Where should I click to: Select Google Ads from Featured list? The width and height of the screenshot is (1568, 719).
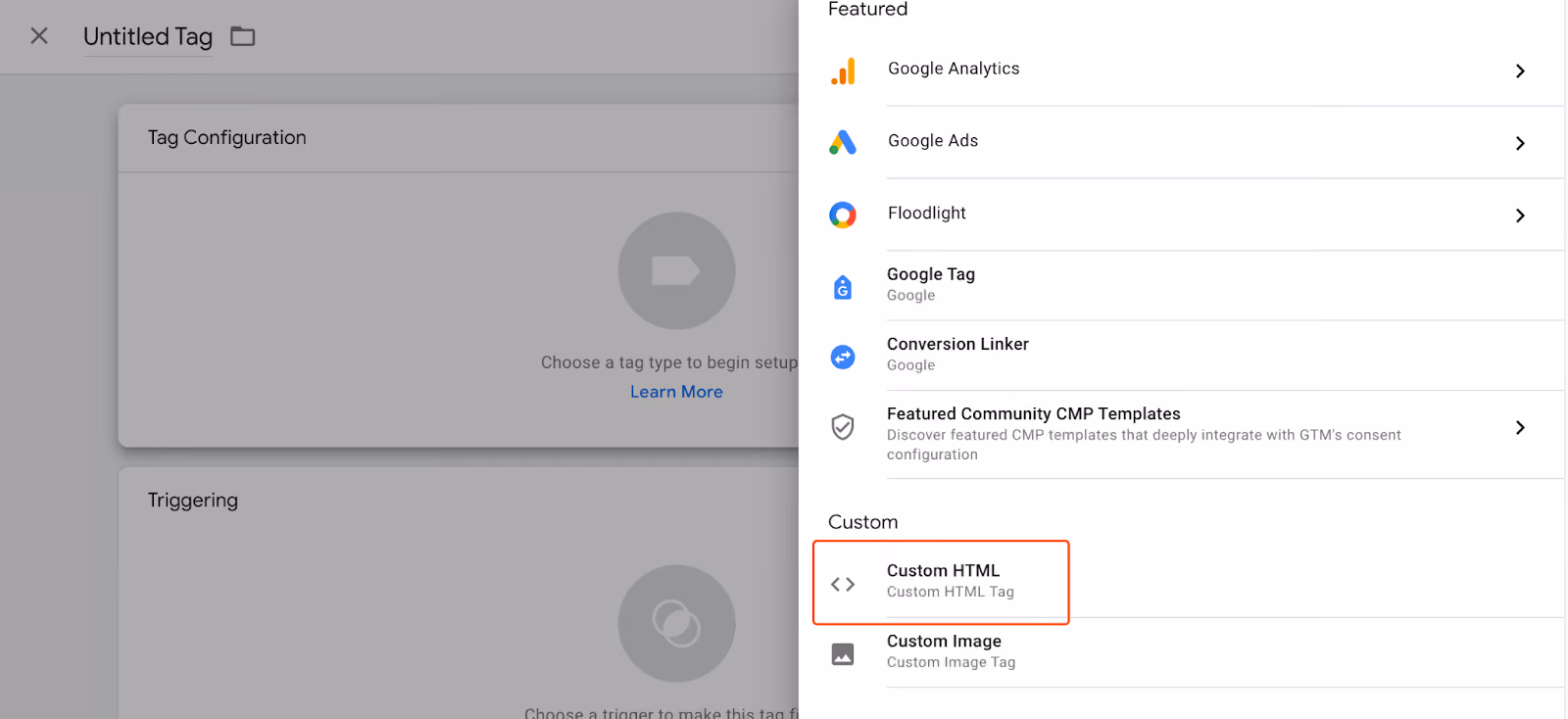(1182, 143)
